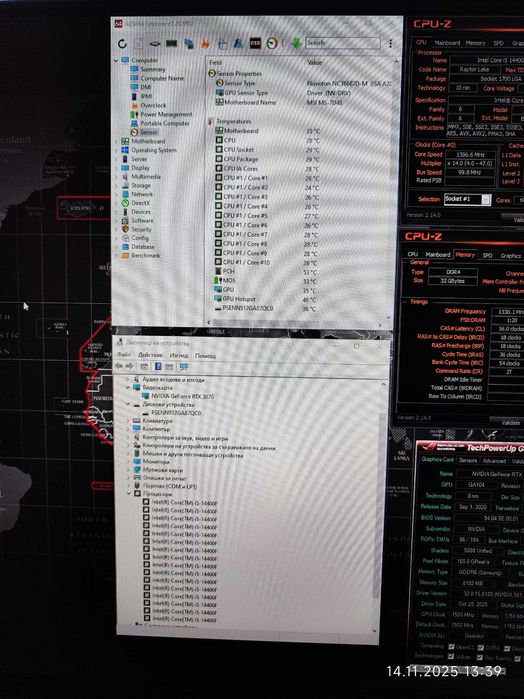The width and height of the screenshot is (524, 699).
Task: Select Portable Computer in AIDA64 tree
Action: click(x=165, y=123)
